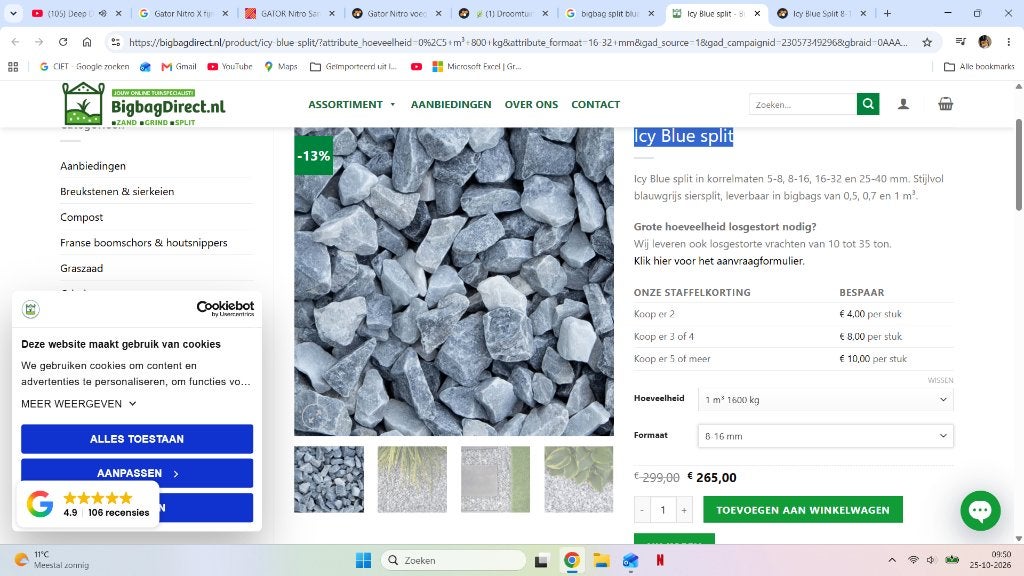The height and width of the screenshot is (576, 1024).
Task: Expand the ASSORTIMENT menu
Action: point(351,104)
